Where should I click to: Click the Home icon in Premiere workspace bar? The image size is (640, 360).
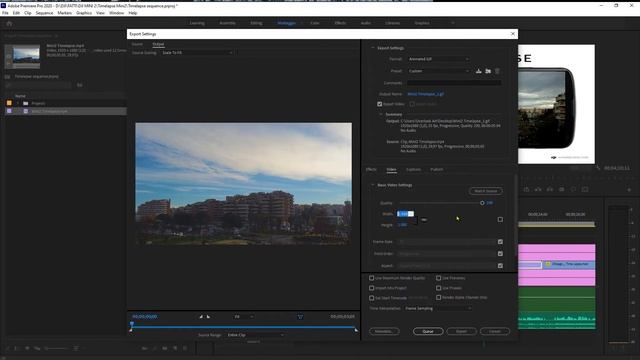tap(9, 23)
